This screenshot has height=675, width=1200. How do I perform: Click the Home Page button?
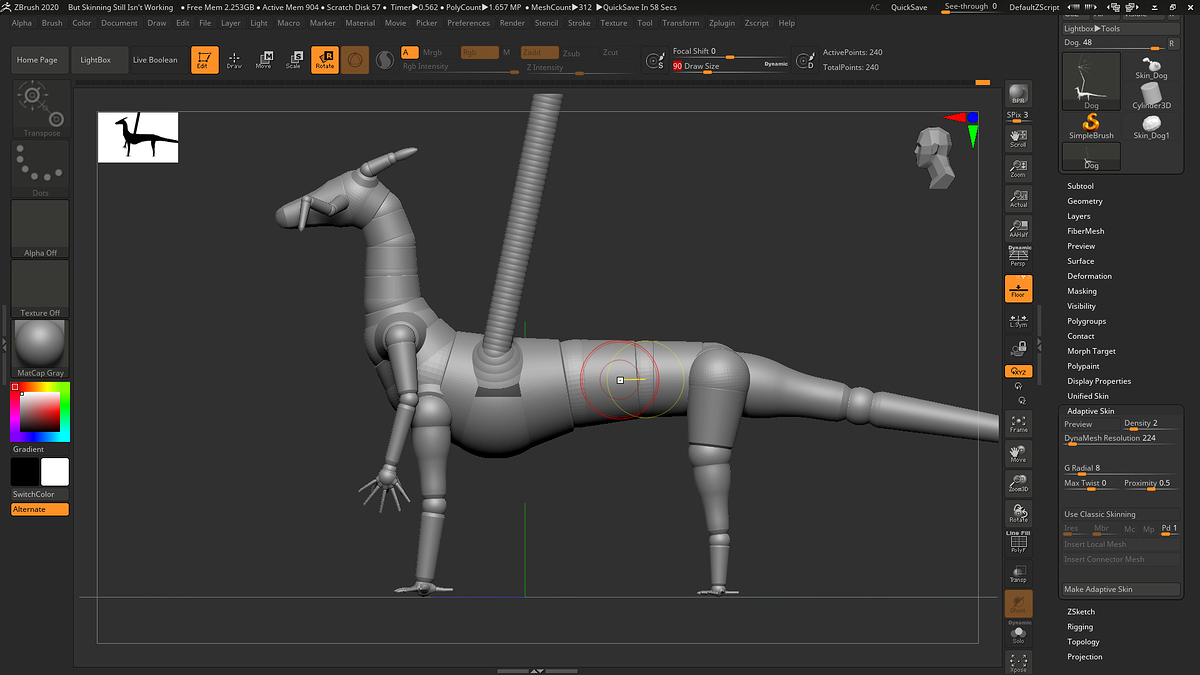click(x=37, y=60)
